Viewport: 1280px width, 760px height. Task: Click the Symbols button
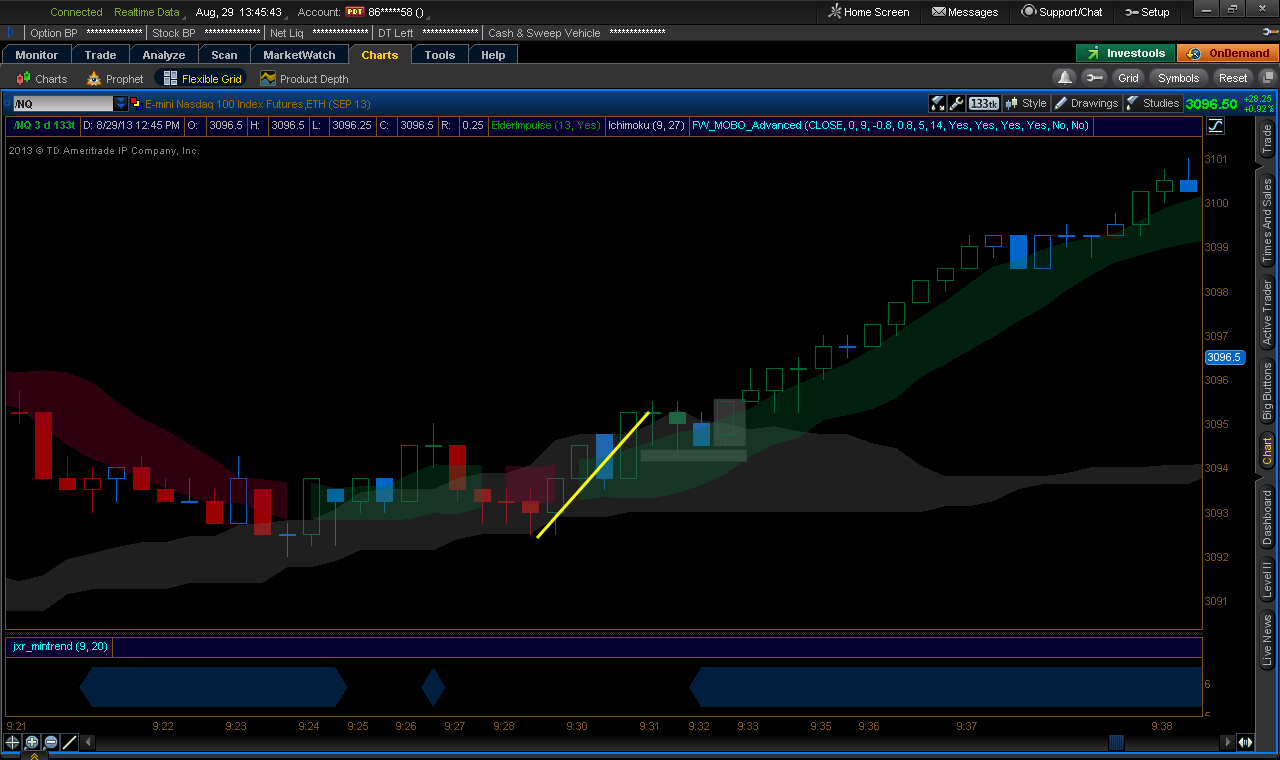click(1178, 78)
